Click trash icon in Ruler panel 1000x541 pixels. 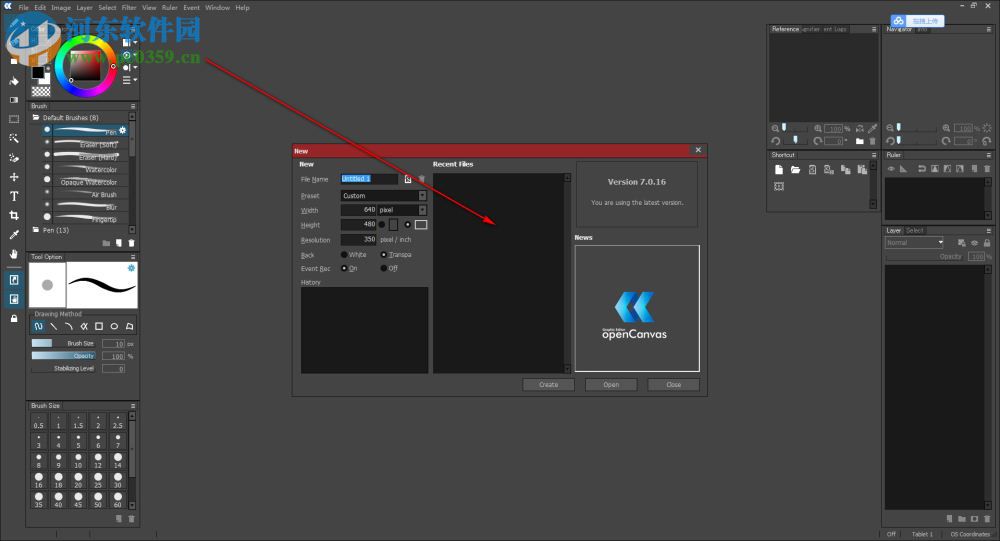pyautogui.click(x=987, y=169)
